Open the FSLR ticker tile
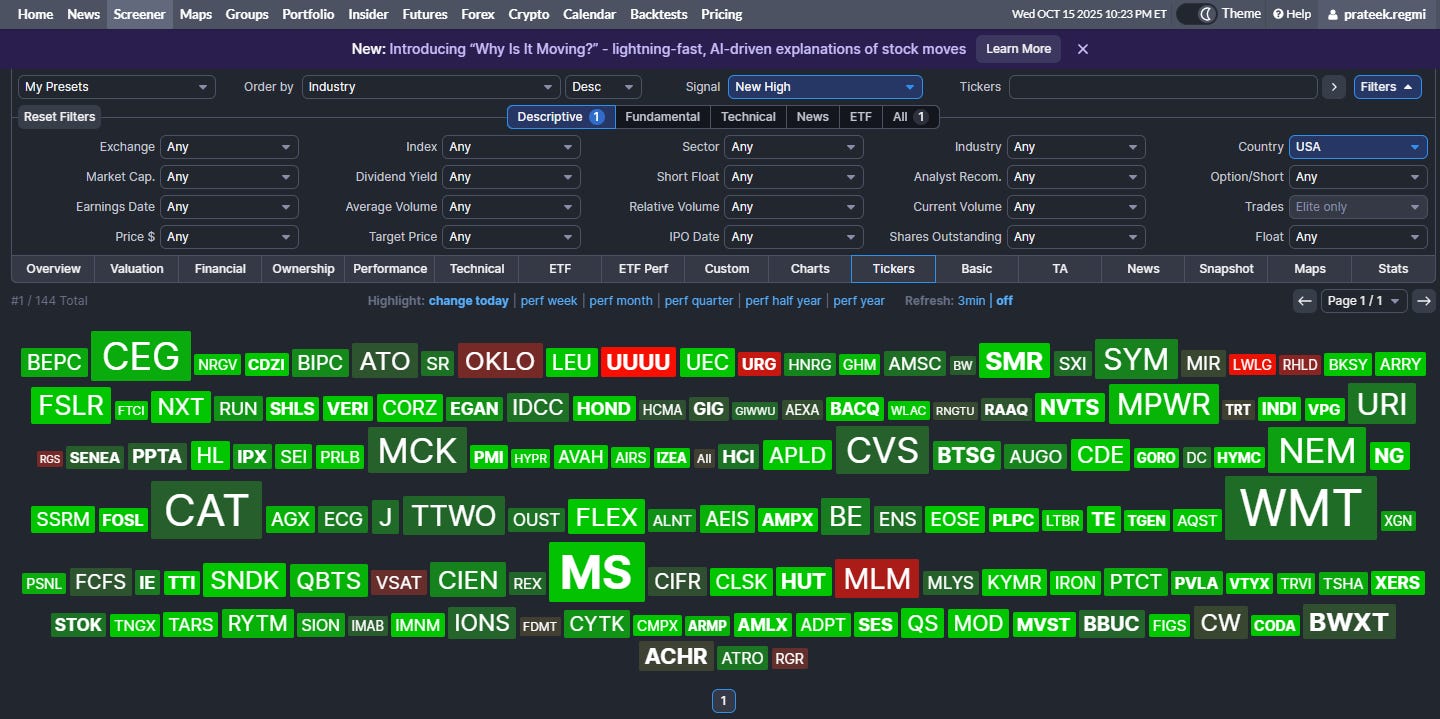The height and width of the screenshot is (719, 1440). click(x=70, y=406)
